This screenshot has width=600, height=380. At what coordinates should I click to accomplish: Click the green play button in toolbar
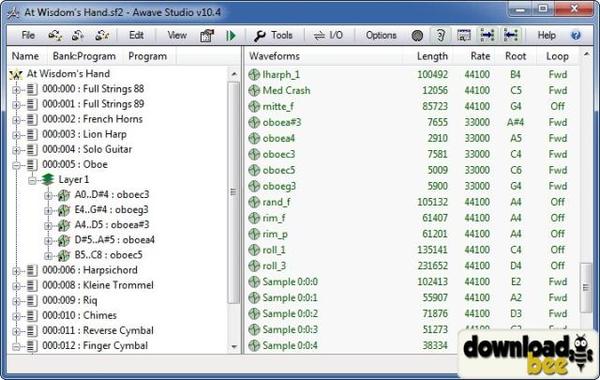pos(231,36)
